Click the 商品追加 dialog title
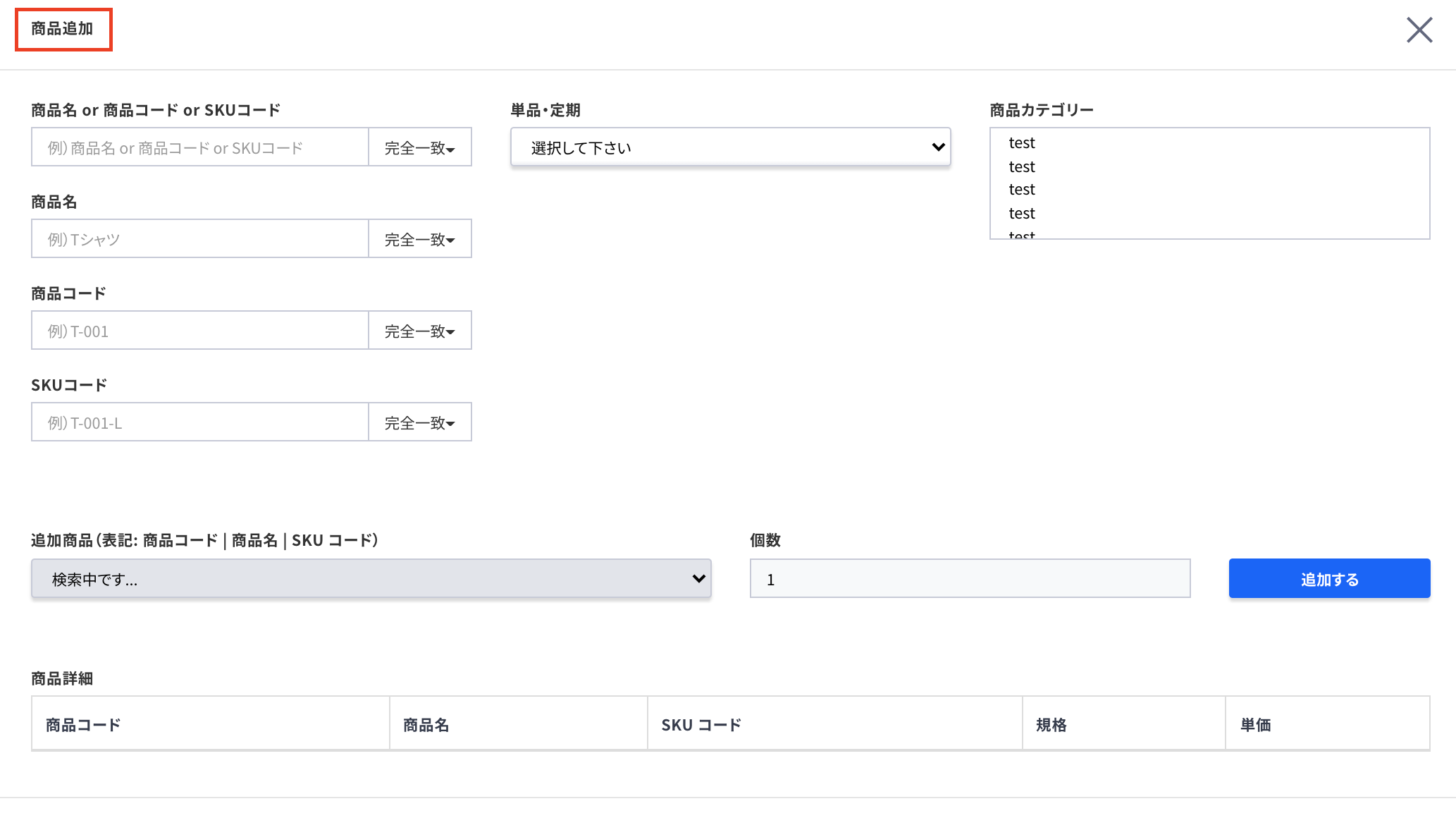The image size is (1456, 818). click(x=62, y=28)
